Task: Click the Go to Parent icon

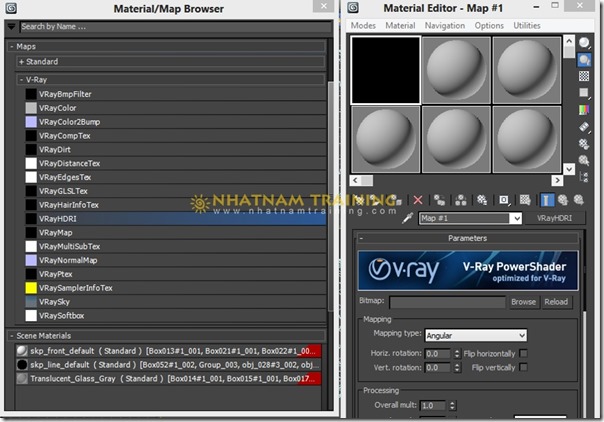Action: 563,200
